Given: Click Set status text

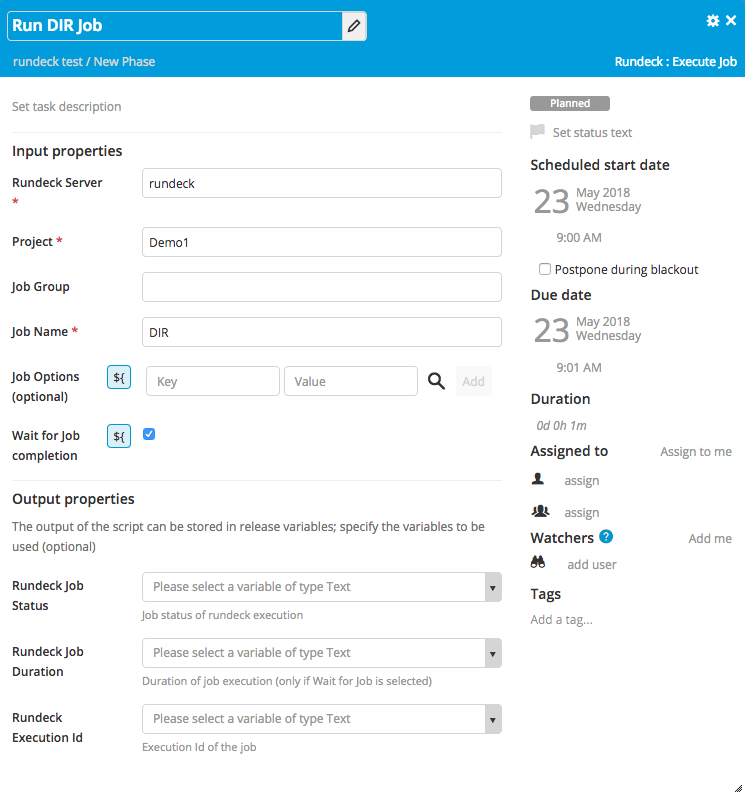Looking at the screenshot, I should coord(592,132).
